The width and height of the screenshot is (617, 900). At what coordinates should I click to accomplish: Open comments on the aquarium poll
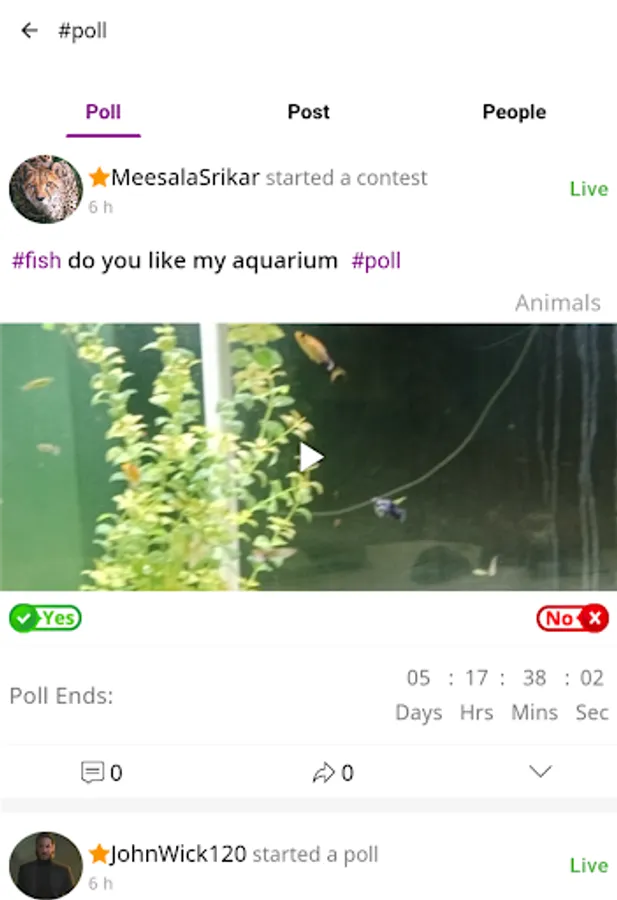102,772
